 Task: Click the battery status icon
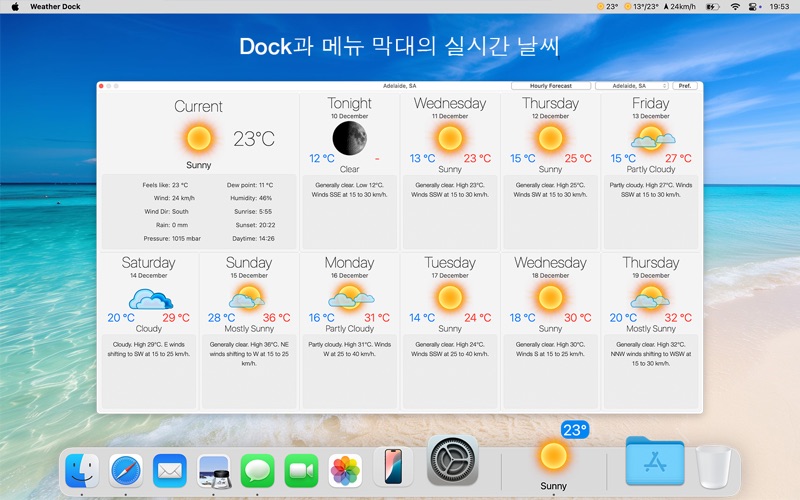pos(712,7)
